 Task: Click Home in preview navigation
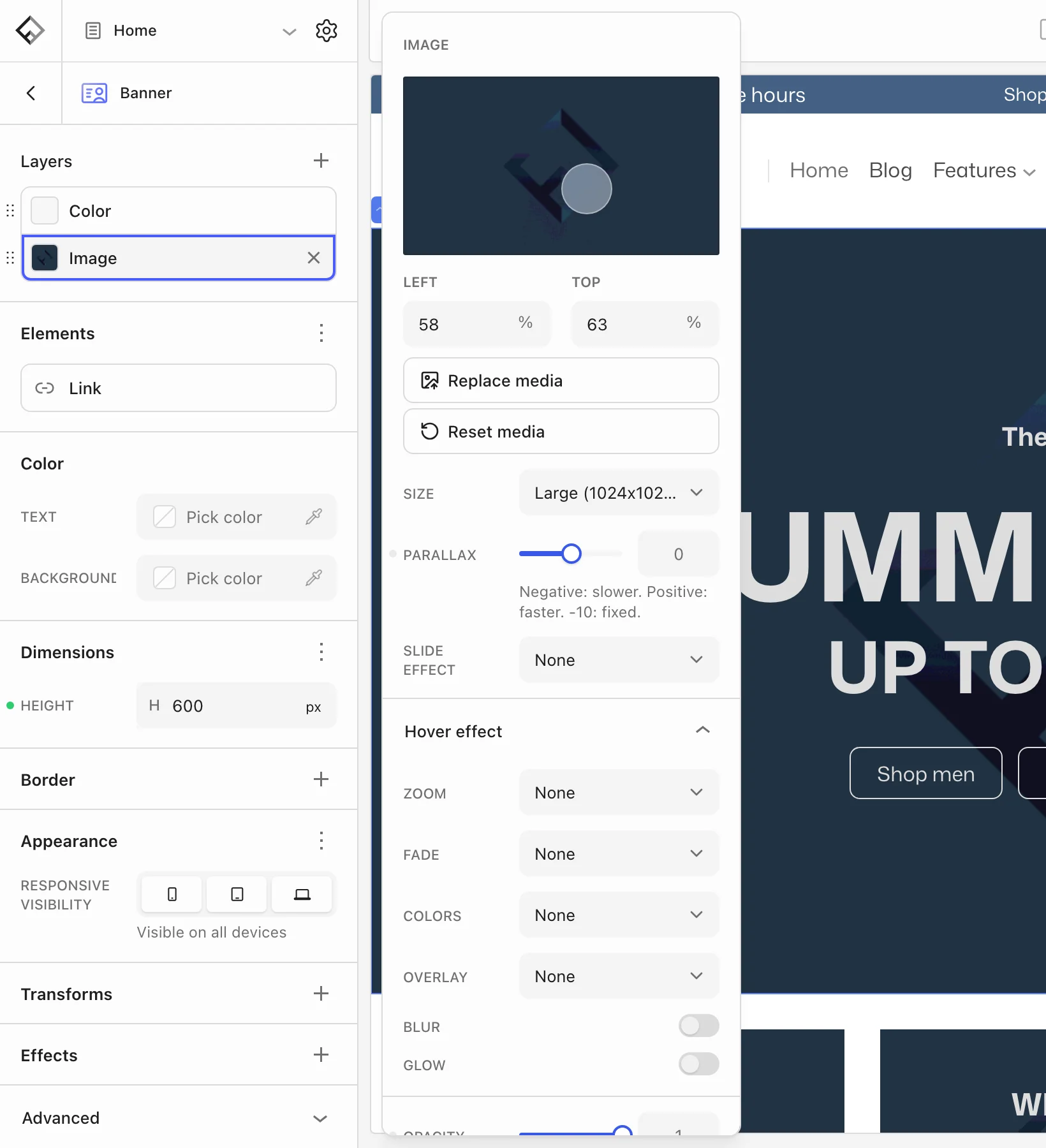(x=819, y=170)
